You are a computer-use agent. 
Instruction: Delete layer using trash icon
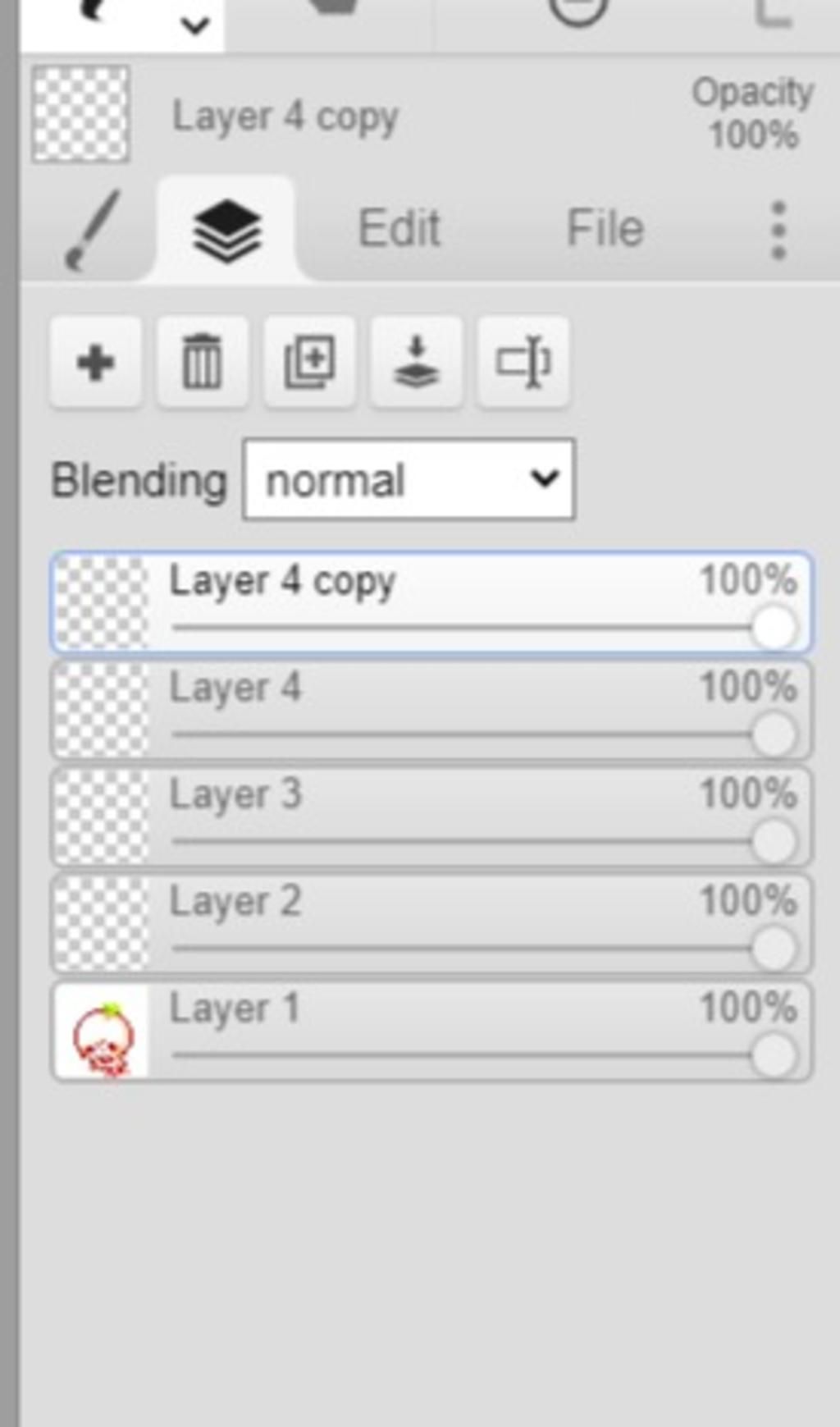point(203,362)
